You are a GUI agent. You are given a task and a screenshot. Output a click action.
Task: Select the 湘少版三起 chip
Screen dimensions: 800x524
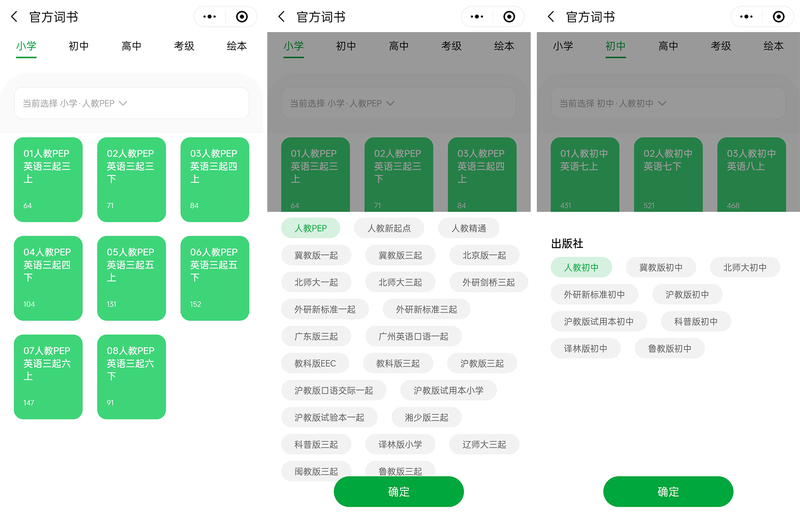tap(427, 417)
